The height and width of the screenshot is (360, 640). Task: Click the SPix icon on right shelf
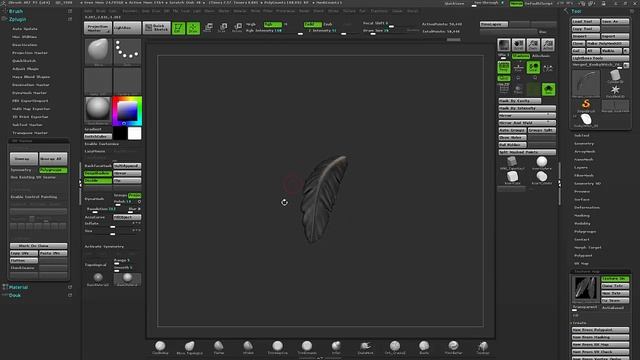504,56
